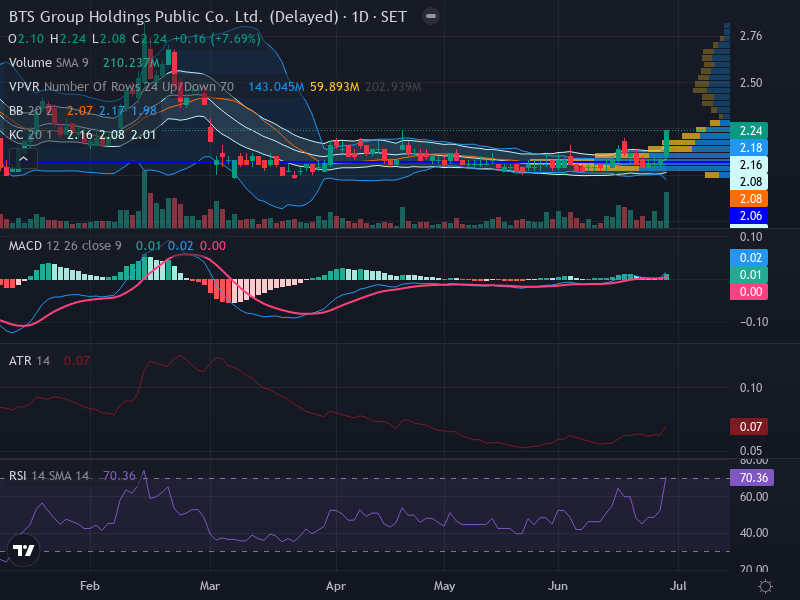Open the MACD 12 26 close 9 legend
The image size is (800, 600).
65,245
